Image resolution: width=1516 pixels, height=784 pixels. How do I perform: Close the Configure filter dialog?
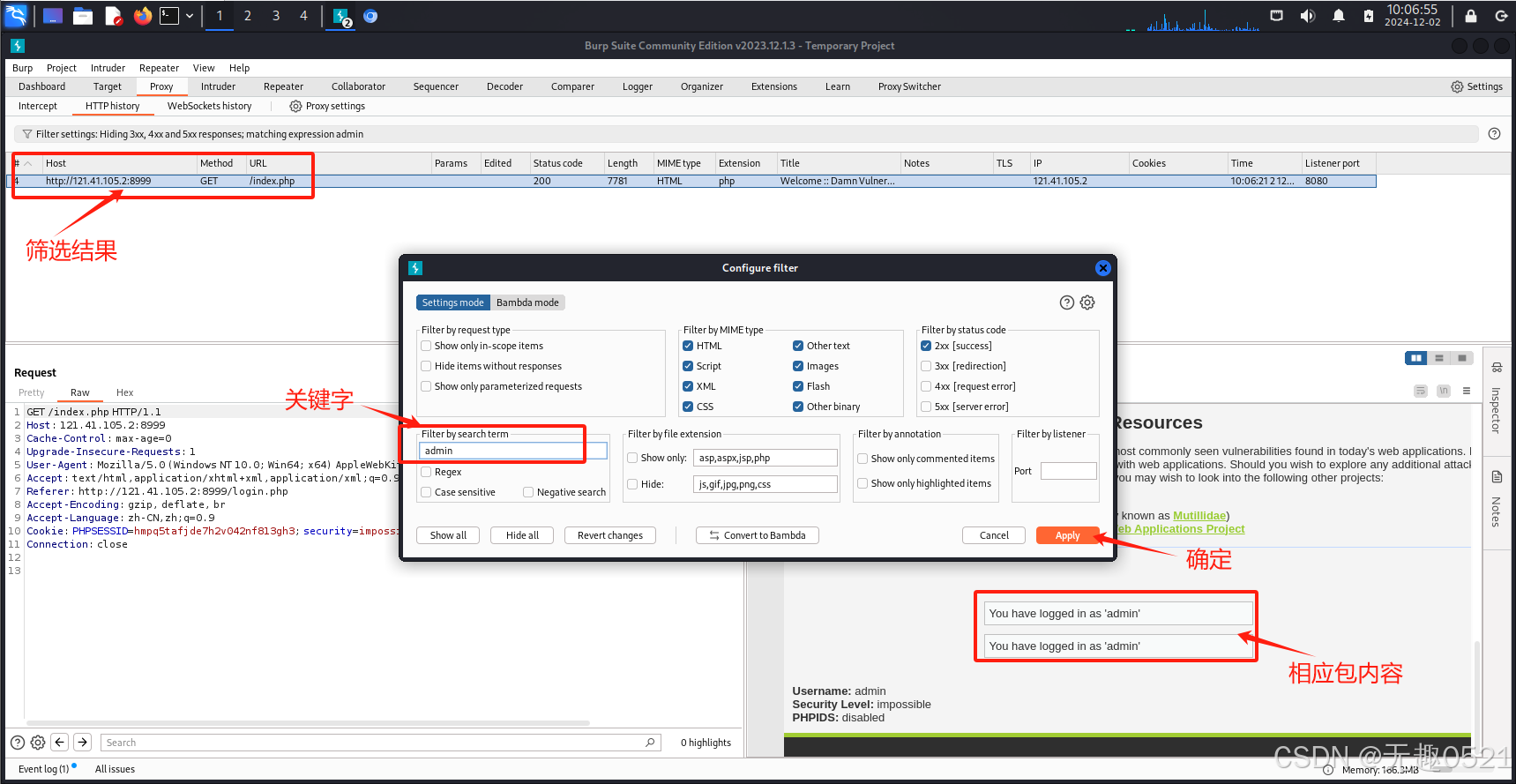click(x=1102, y=268)
